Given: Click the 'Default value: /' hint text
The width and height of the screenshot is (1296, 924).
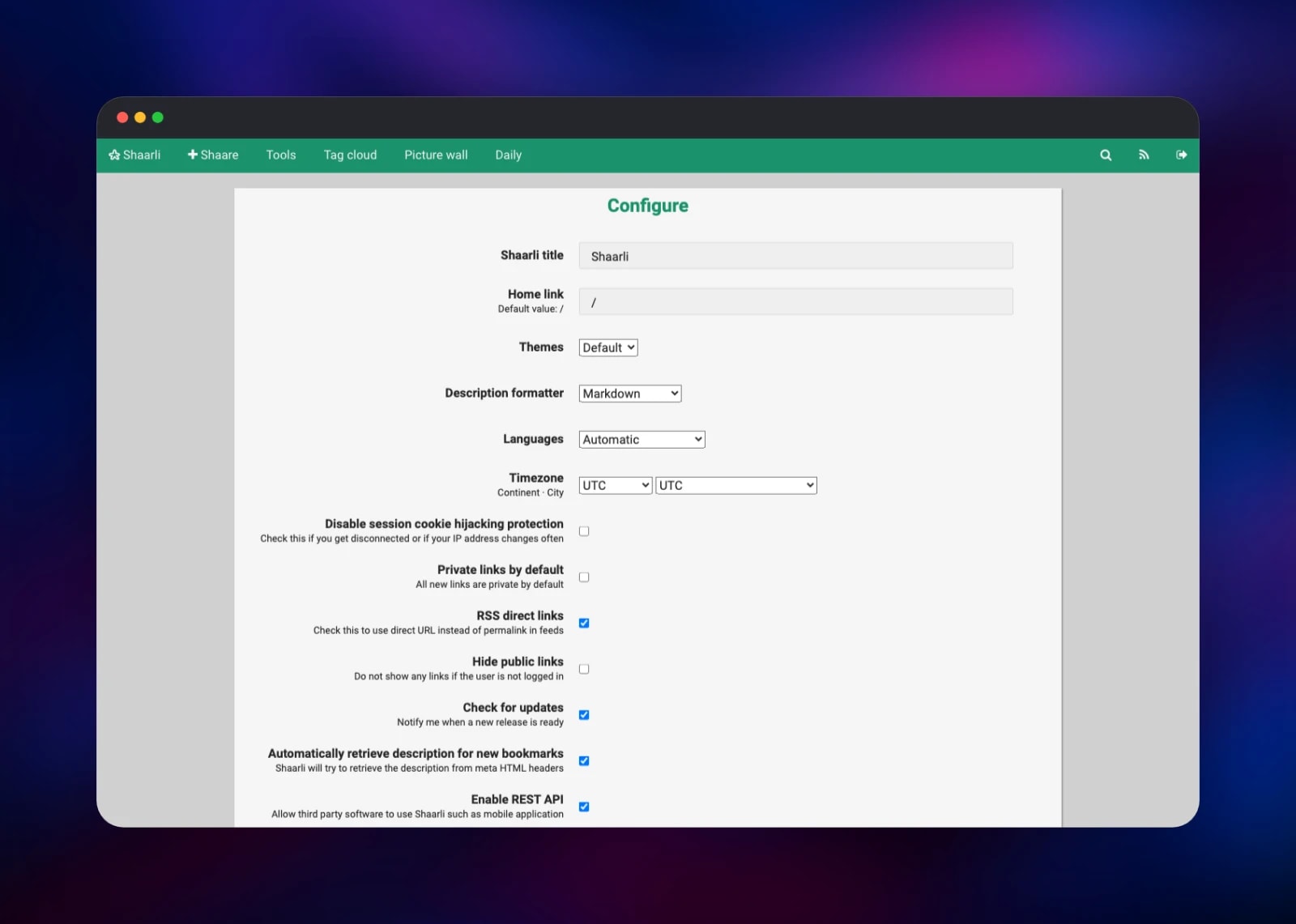Looking at the screenshot, I should tap(531, 309).
